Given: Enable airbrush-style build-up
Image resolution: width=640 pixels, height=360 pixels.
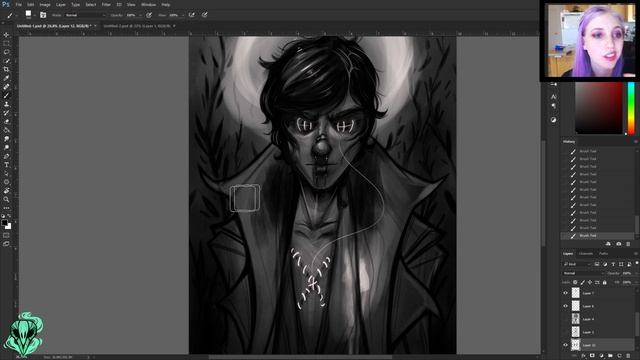Looking at the screenshot, I should (191, 15).
